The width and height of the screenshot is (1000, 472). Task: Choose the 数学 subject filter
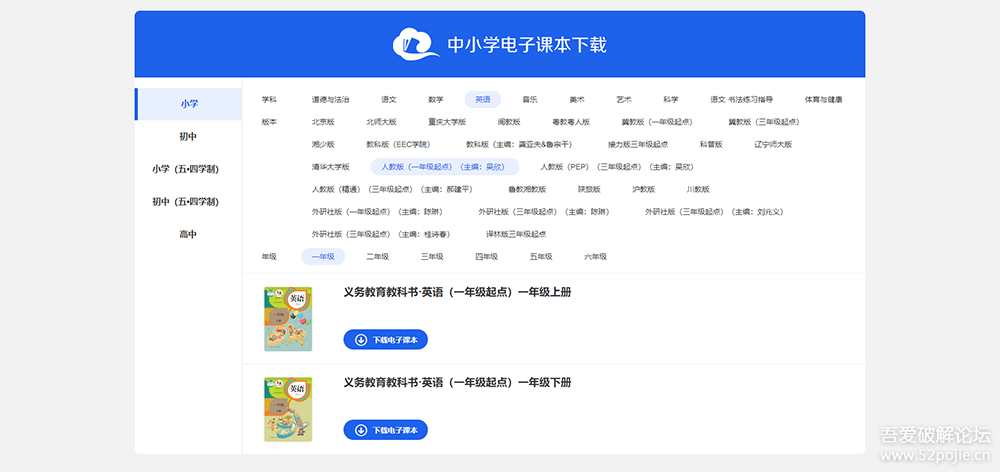[x=435, y=100]
